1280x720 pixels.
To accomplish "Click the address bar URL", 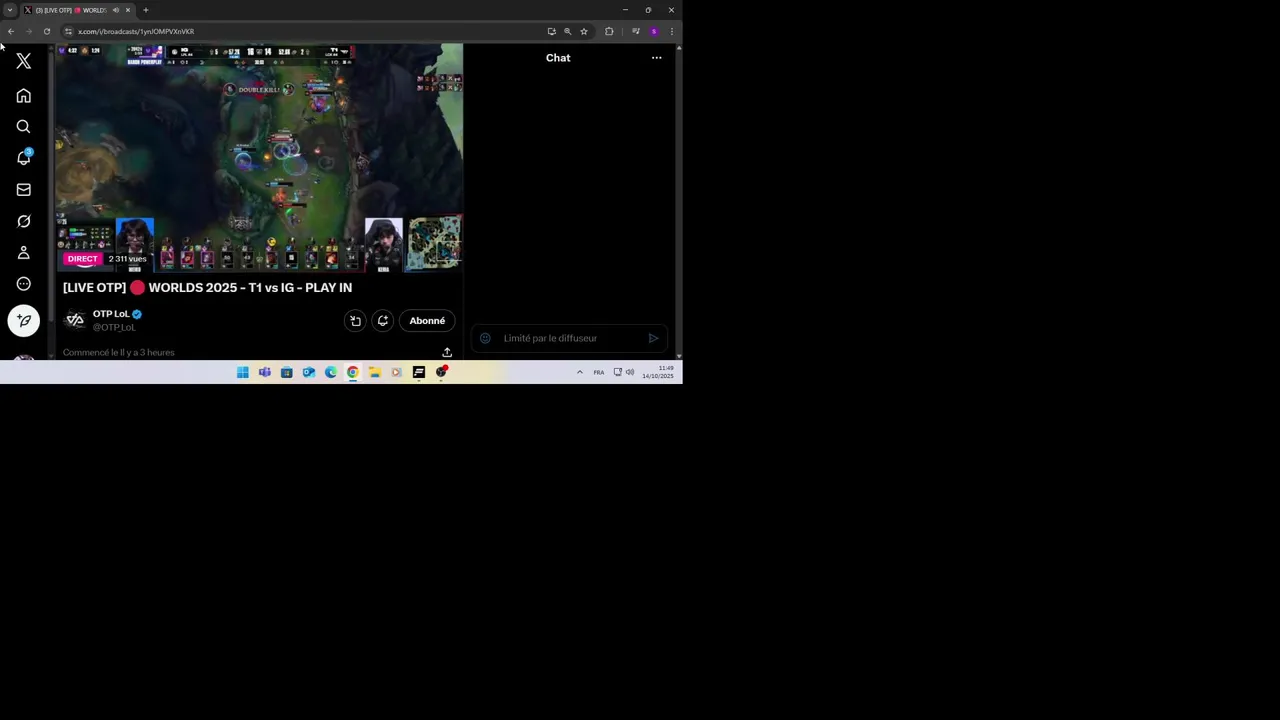I will coord(136,31).
